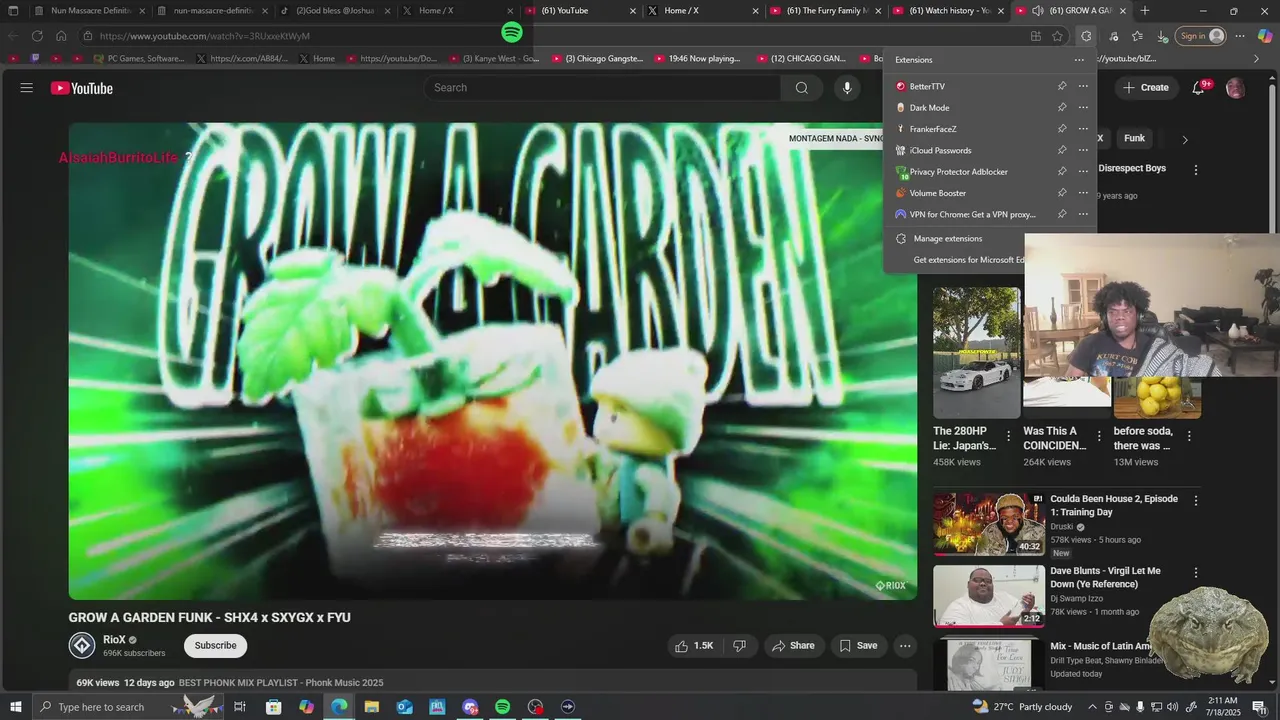Click the Edge address bar URL
1280x720 pixels.
[204, 36]
